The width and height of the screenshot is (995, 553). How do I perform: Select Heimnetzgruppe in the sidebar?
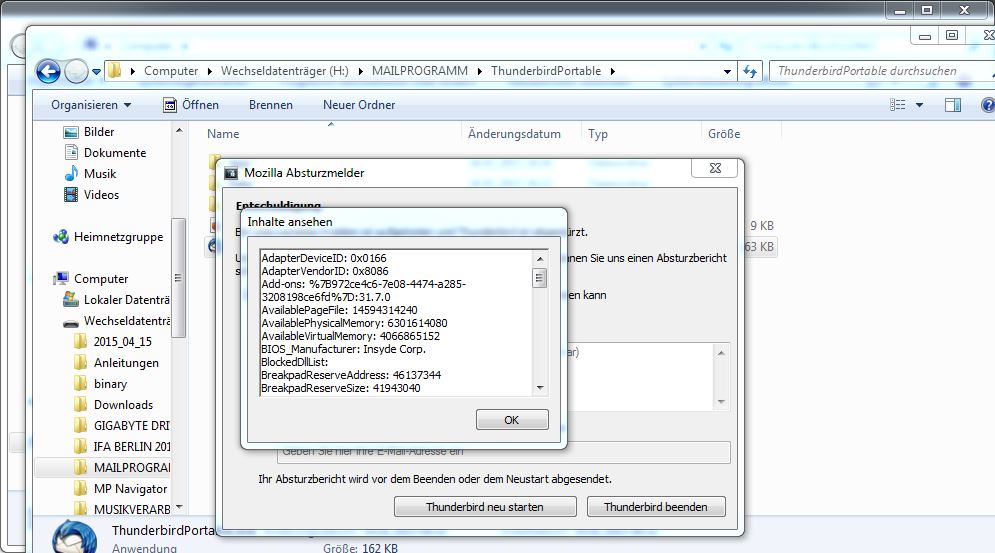(x=108, y=237)
